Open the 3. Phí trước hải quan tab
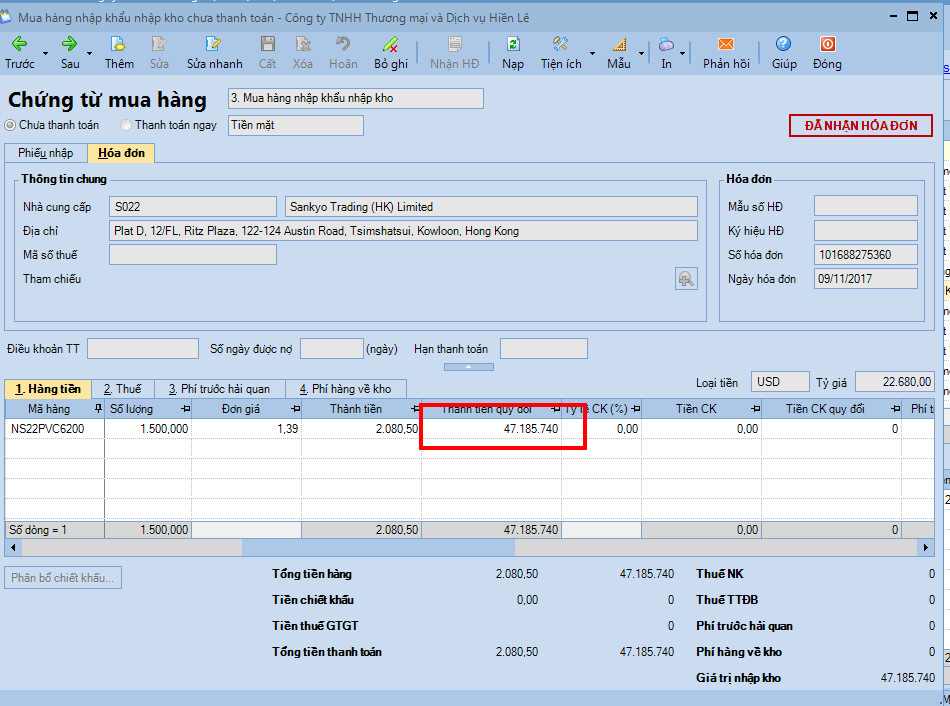The height and width of the screenshot is (706, 950). (219, 388)
